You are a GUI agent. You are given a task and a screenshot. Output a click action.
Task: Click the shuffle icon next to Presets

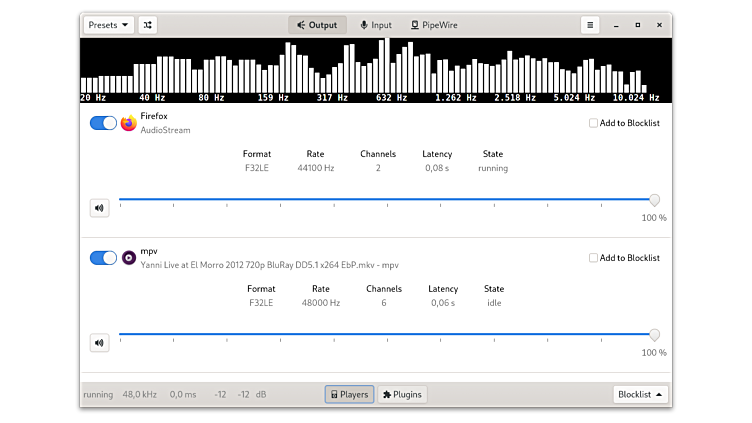tap(148, 25)
